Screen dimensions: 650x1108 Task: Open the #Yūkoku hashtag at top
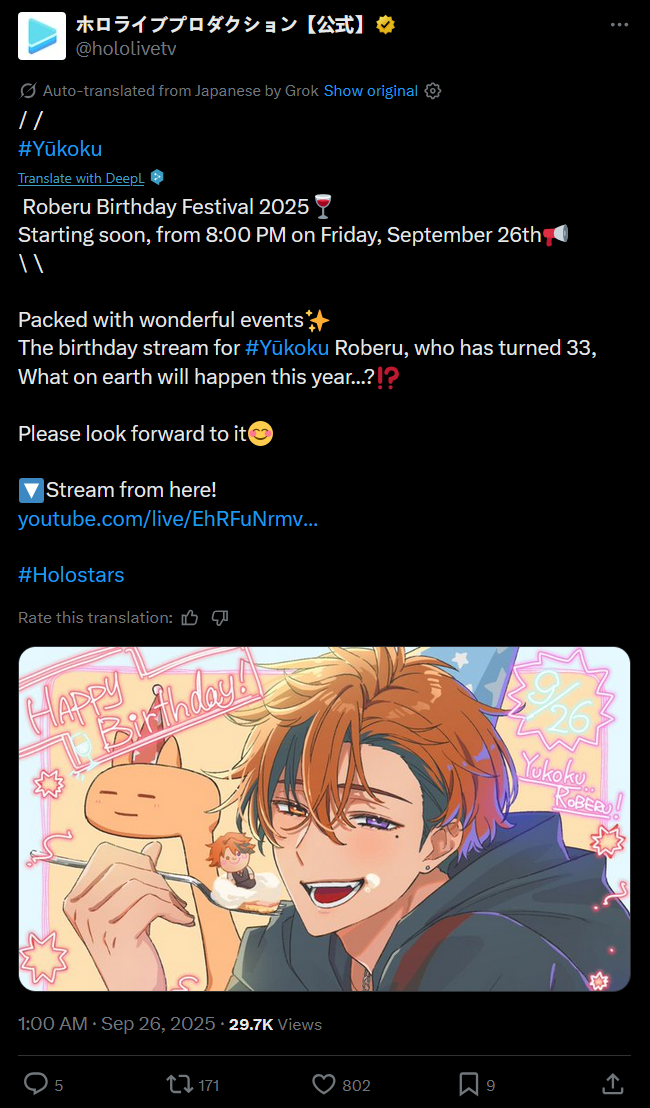(x=60, y=149)
